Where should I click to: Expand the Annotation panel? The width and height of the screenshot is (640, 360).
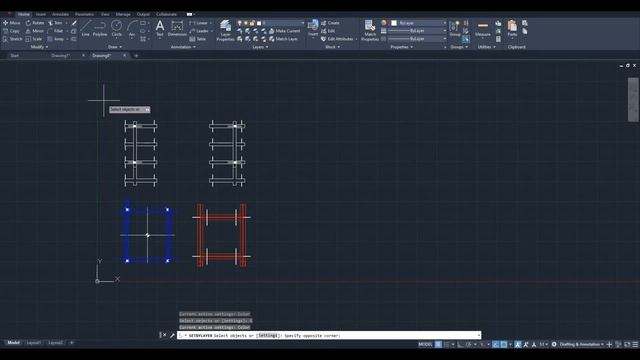tap(183, 47)
